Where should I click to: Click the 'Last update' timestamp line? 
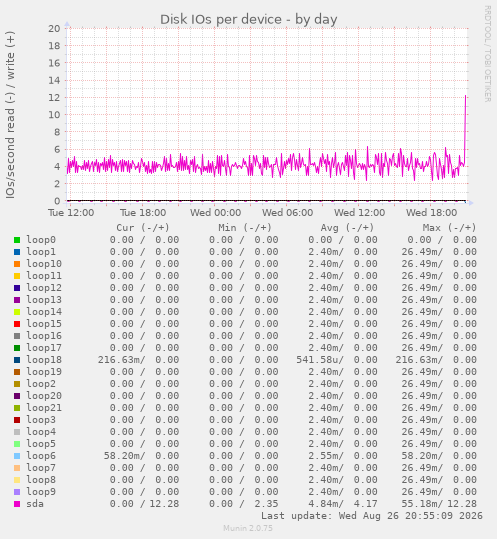point(372,516)
